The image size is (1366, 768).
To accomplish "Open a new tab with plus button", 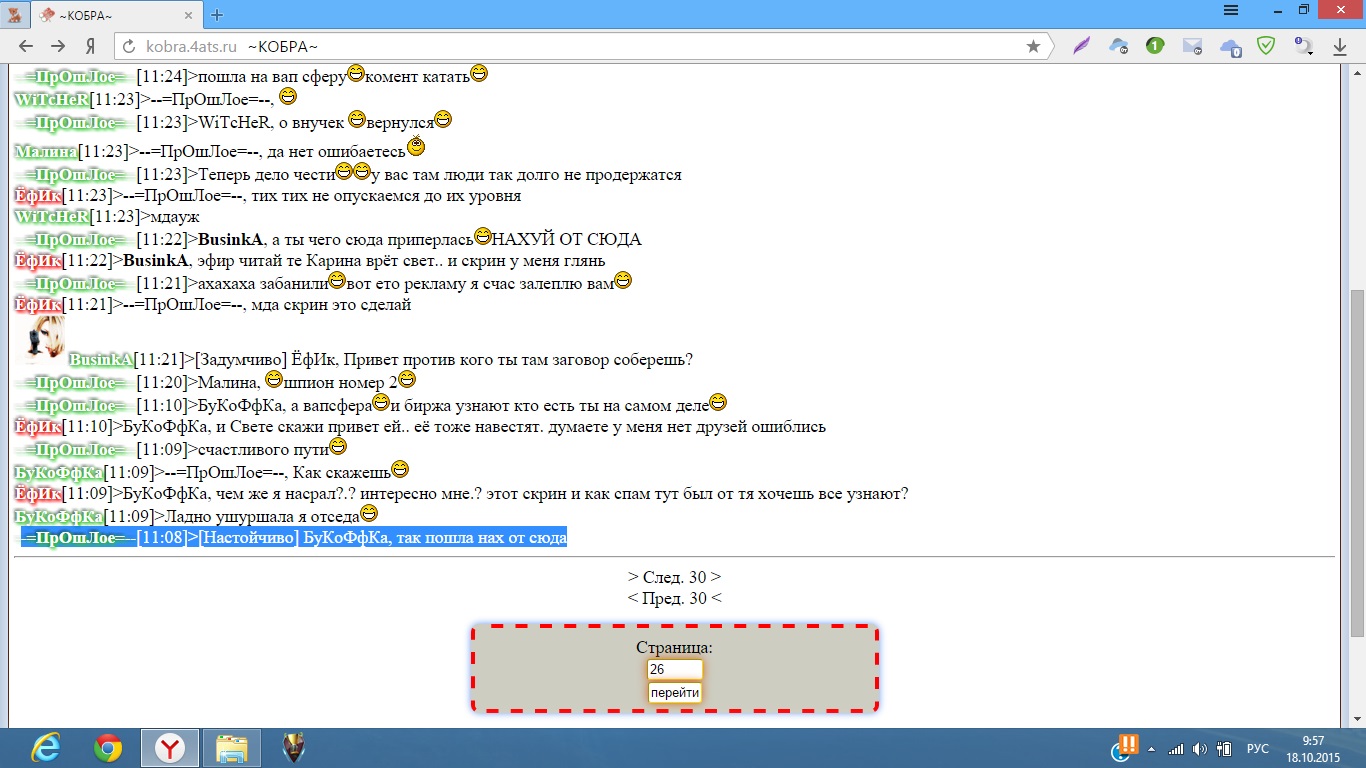I will [217, 15].
